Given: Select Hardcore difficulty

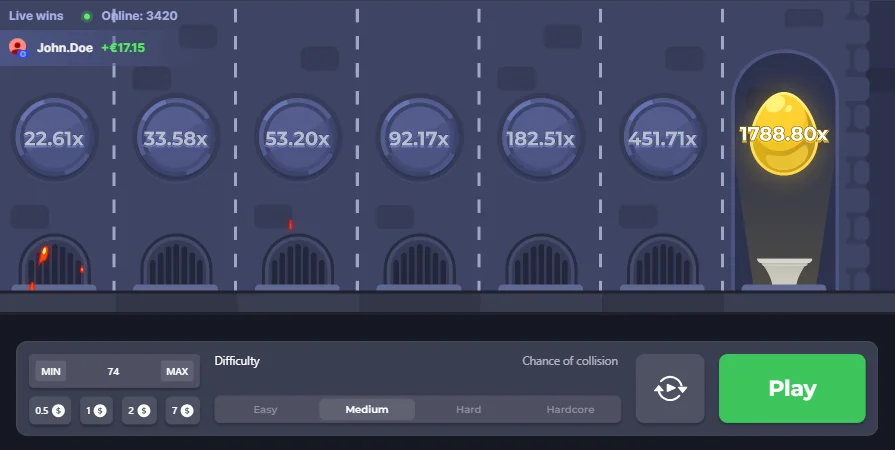Looking at the screenshot, I should 570,409.
